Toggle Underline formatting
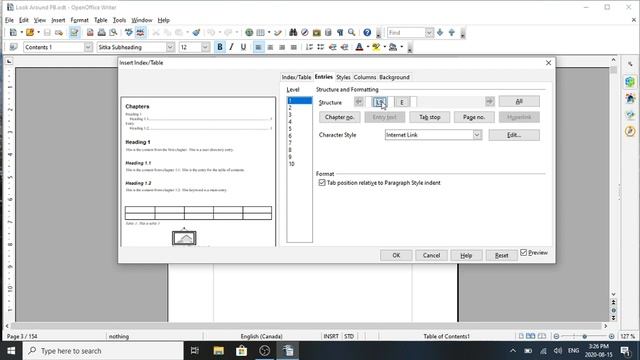 [x=243, y=47]
